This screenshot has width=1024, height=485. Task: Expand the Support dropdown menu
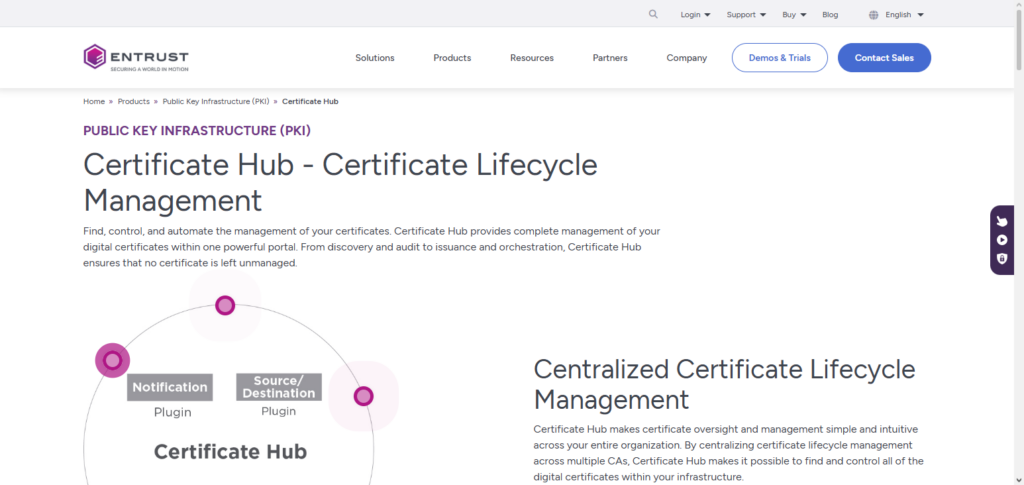tap(746, 14)
